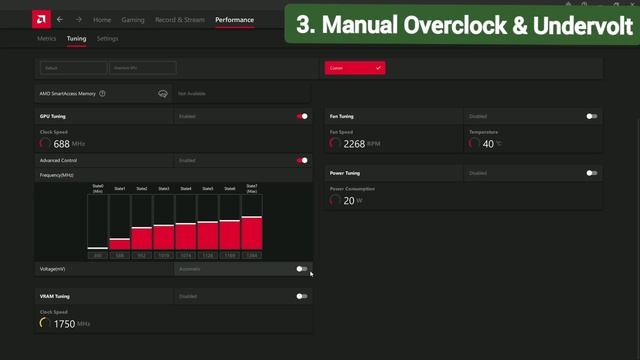Select the Custom tuning preset

(x=355, y=68)
